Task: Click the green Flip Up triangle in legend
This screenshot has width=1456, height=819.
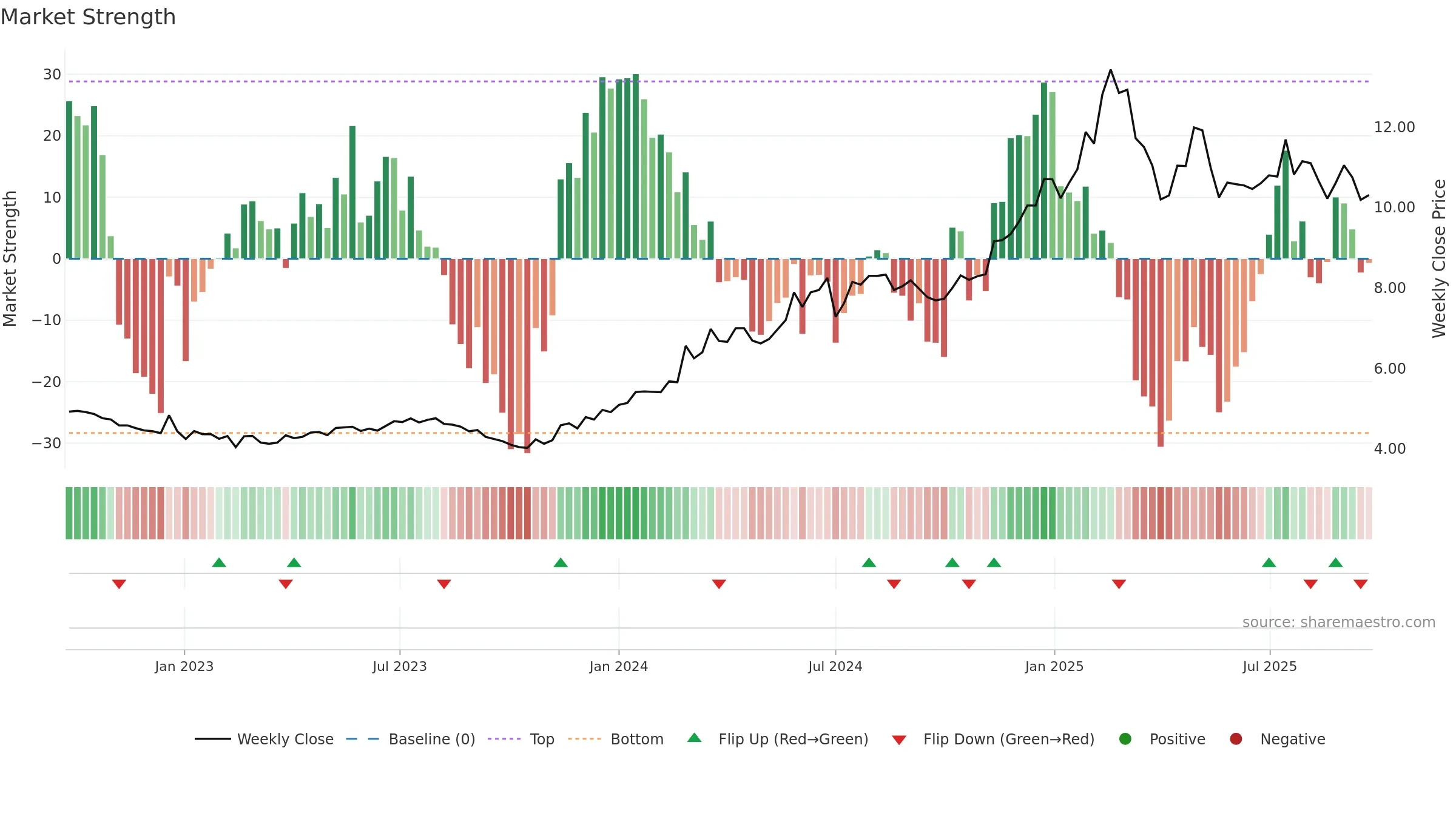Action: pos(695,738)
